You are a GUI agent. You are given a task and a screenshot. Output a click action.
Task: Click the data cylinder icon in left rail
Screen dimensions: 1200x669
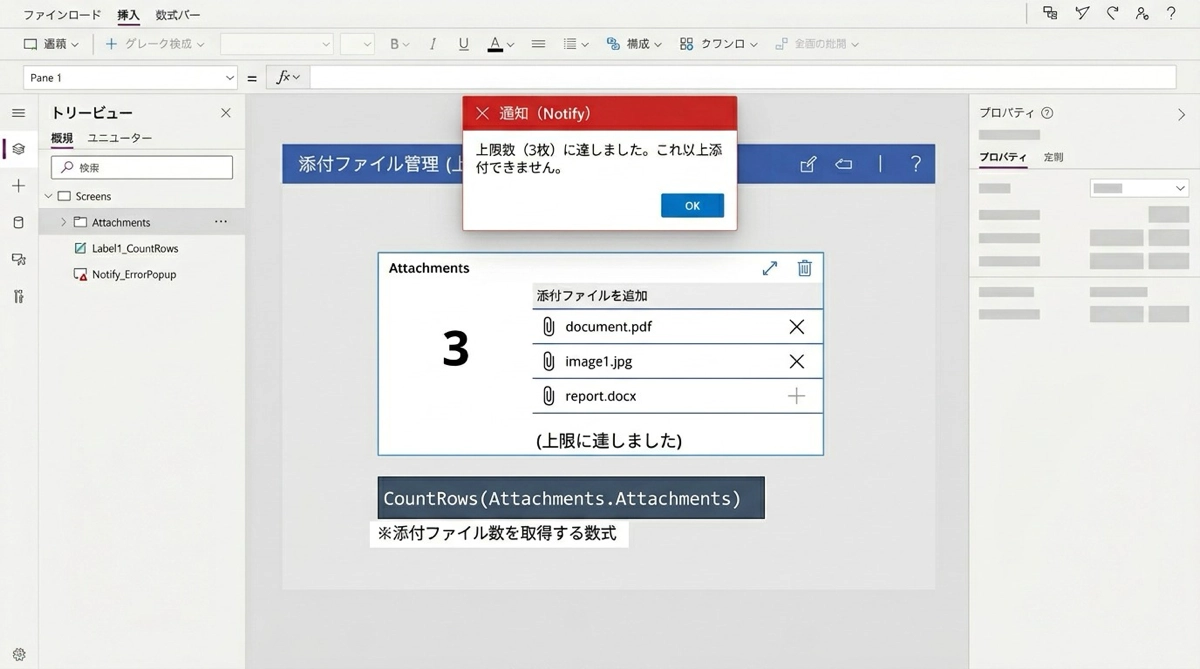[x=18, y=222]
